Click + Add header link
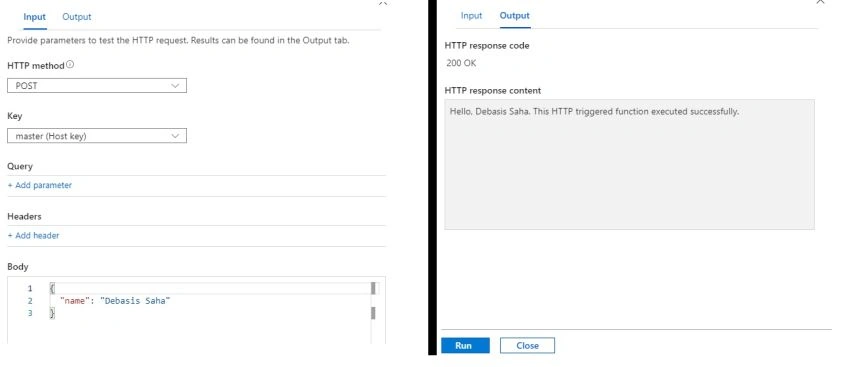This screenshot has width=850, height=367. [x=33, y=236]
